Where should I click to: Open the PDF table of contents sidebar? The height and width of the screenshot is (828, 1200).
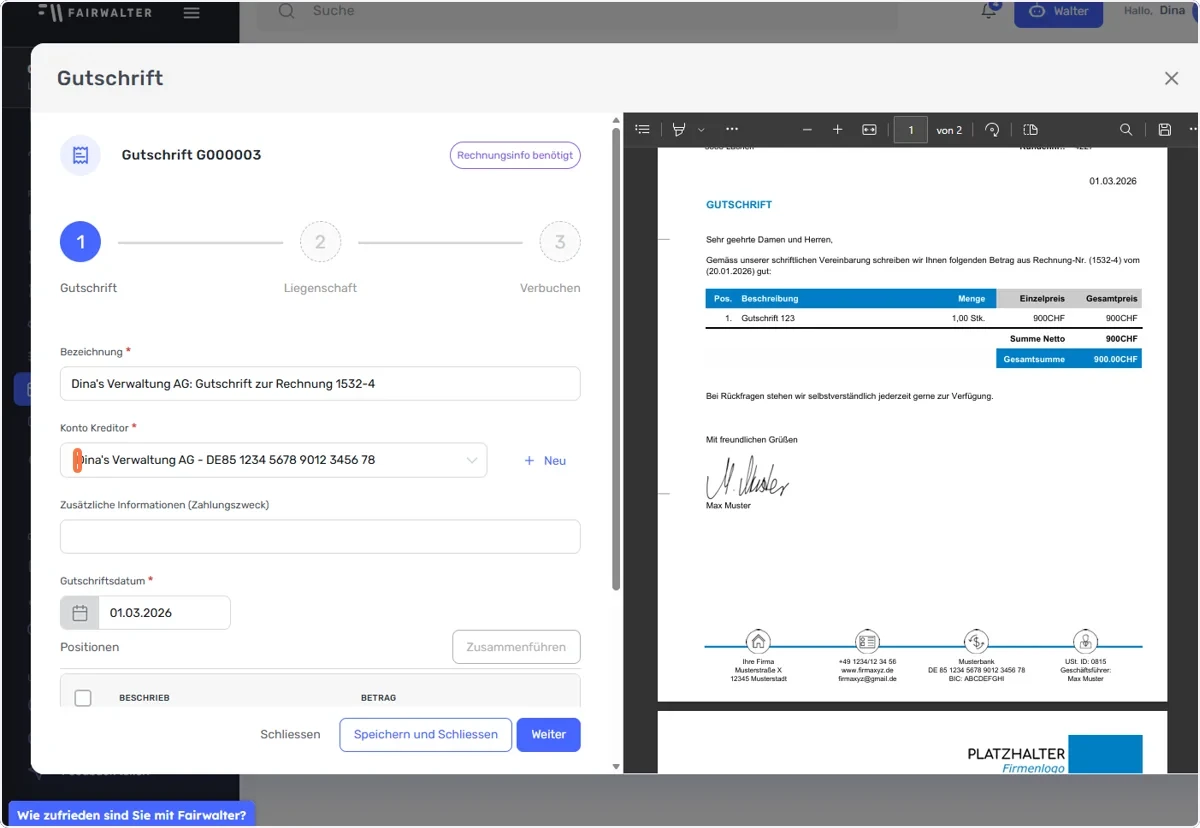[643, 130]
